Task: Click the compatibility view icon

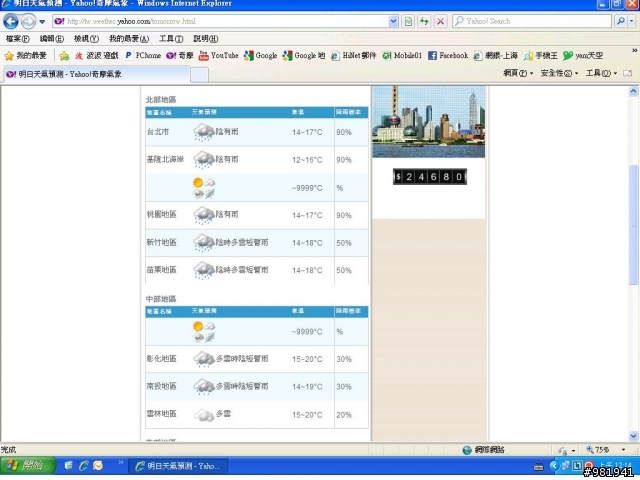Action: pyautogui.click(x=408, y=21)
